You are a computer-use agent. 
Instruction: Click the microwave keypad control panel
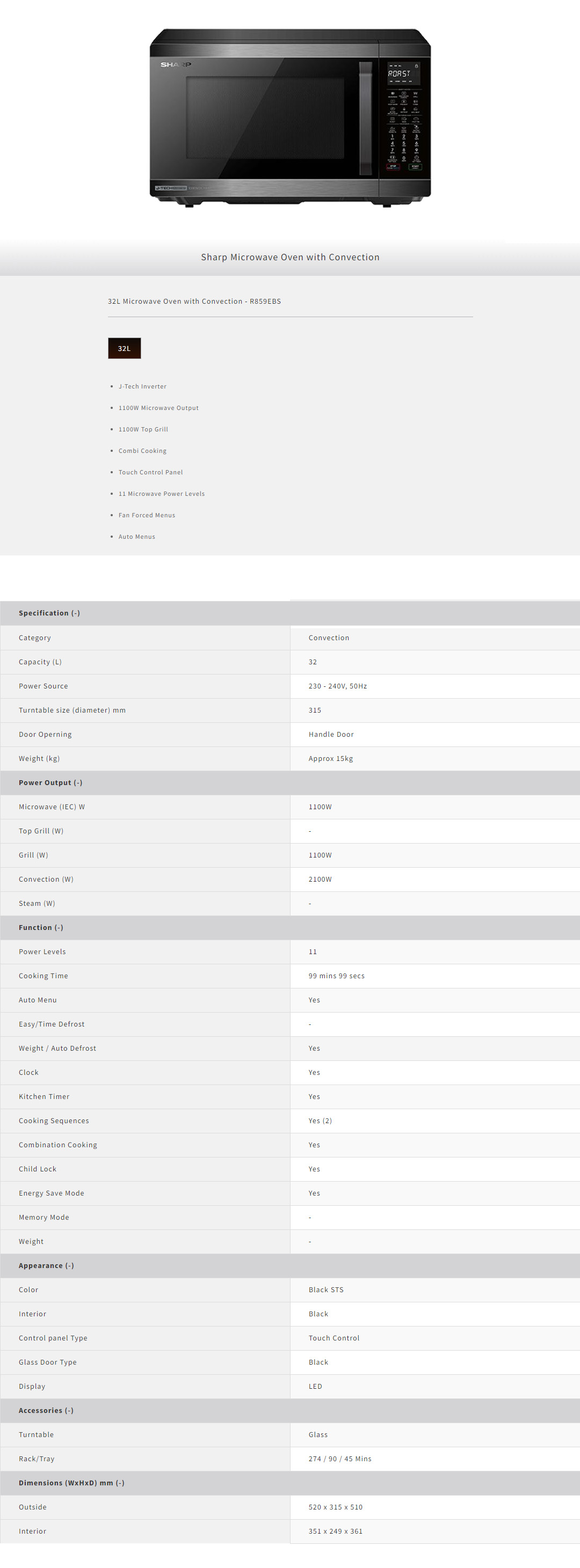tap(404, 131)
